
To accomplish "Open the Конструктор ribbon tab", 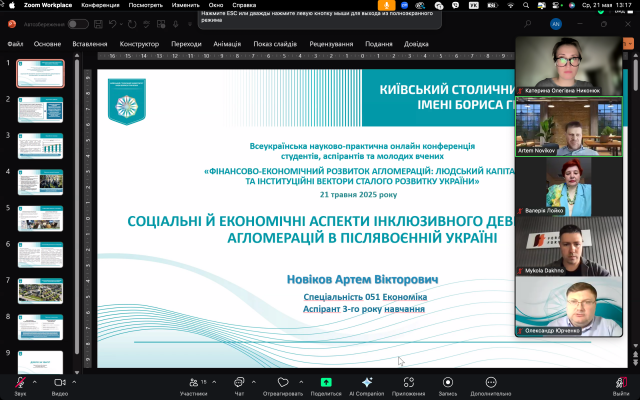I will tap(139, 44).
